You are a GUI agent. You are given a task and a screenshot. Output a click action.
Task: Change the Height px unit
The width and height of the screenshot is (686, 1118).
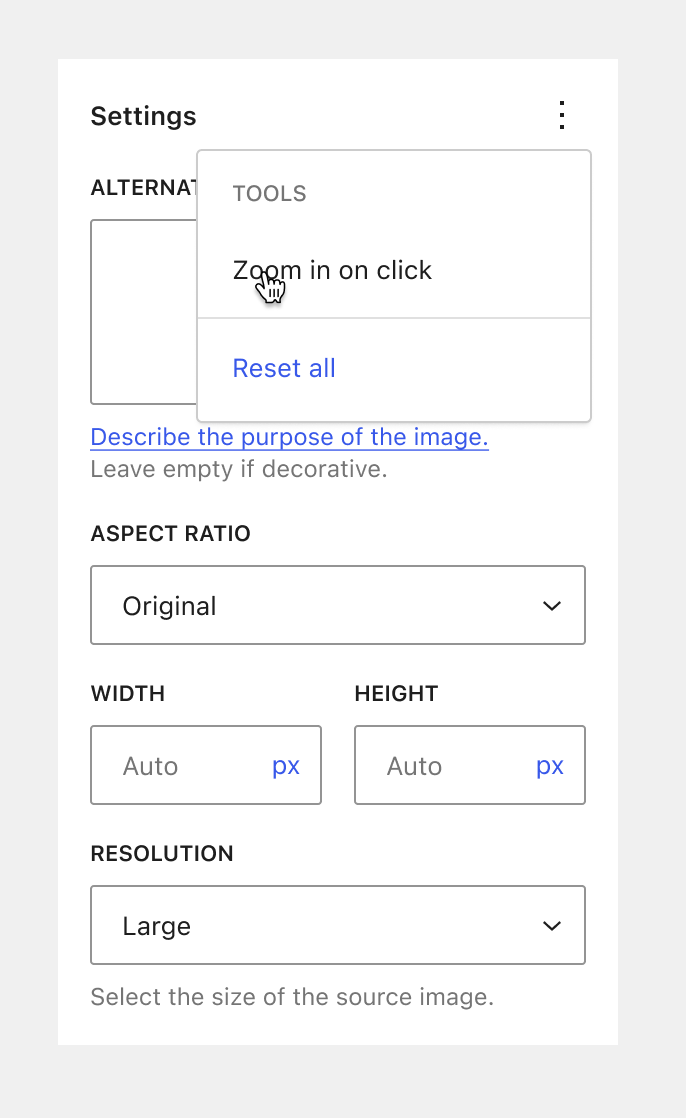(550, 766)
